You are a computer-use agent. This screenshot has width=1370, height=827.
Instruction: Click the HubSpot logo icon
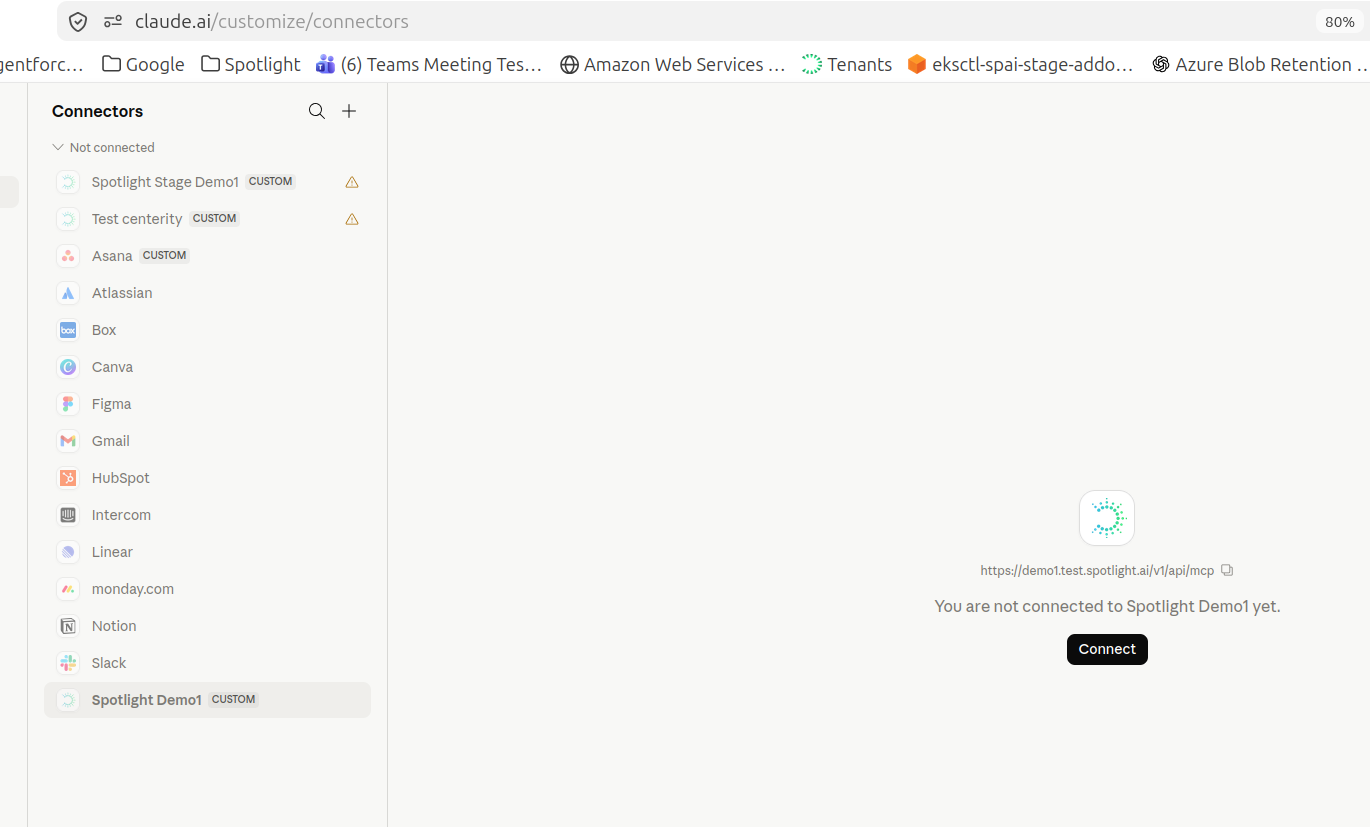click(x=68, y=478)
